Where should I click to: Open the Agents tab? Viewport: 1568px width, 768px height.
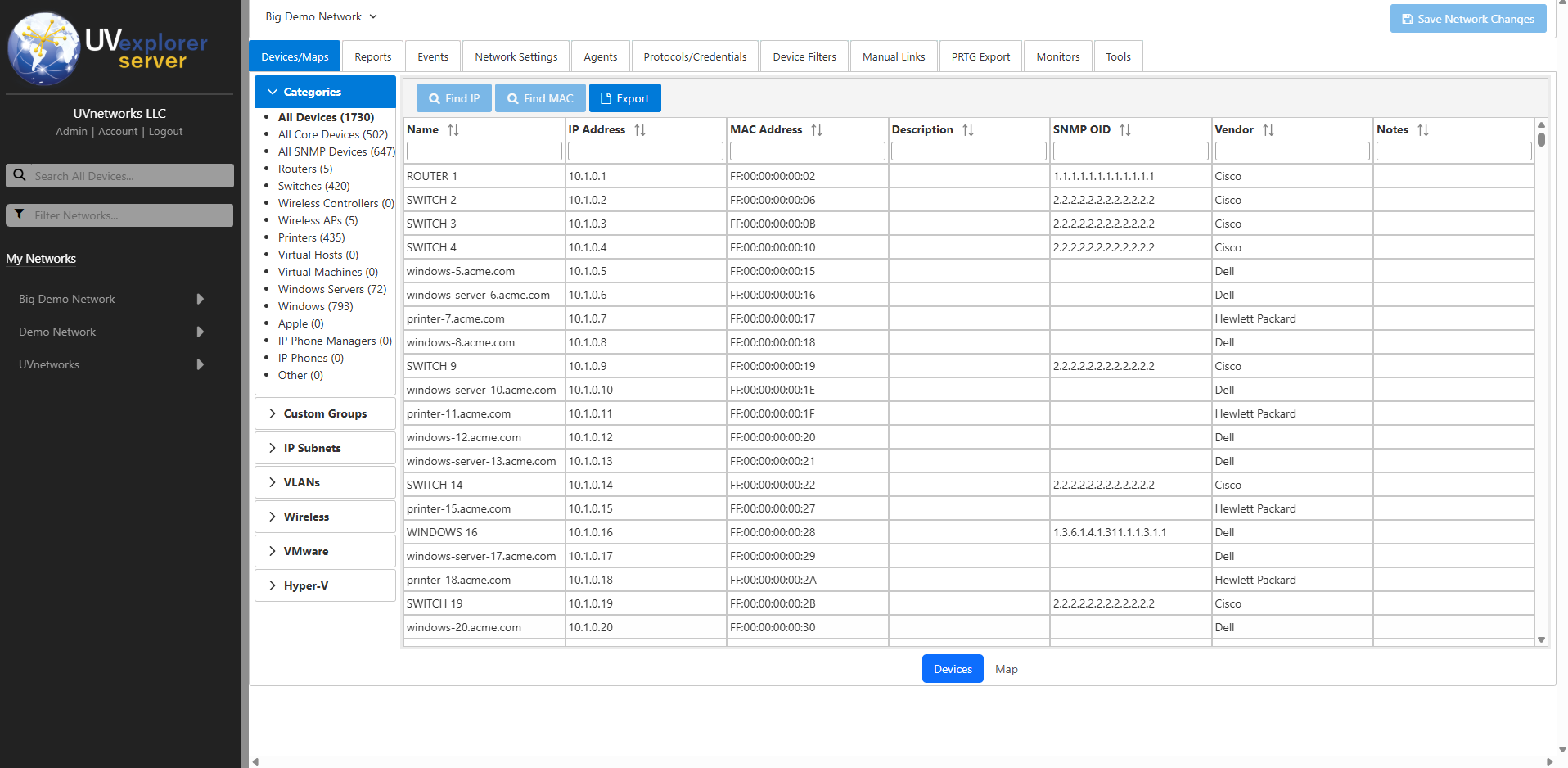click(601, 56)
